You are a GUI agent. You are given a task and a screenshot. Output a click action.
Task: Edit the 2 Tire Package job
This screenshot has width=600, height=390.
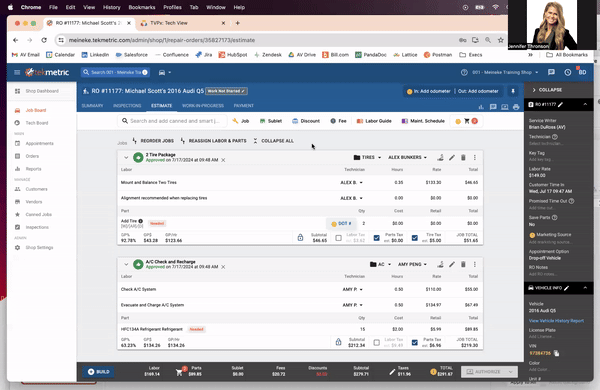pos(452,157)
